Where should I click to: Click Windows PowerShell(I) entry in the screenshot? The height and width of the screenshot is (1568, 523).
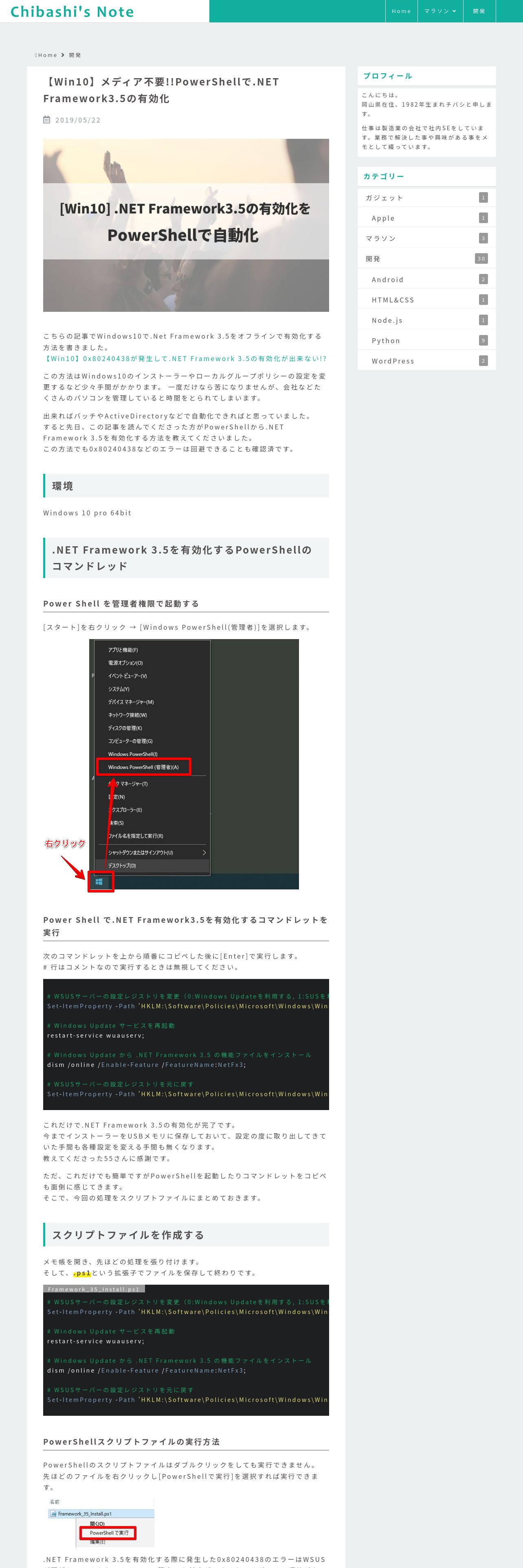[133, 754]
